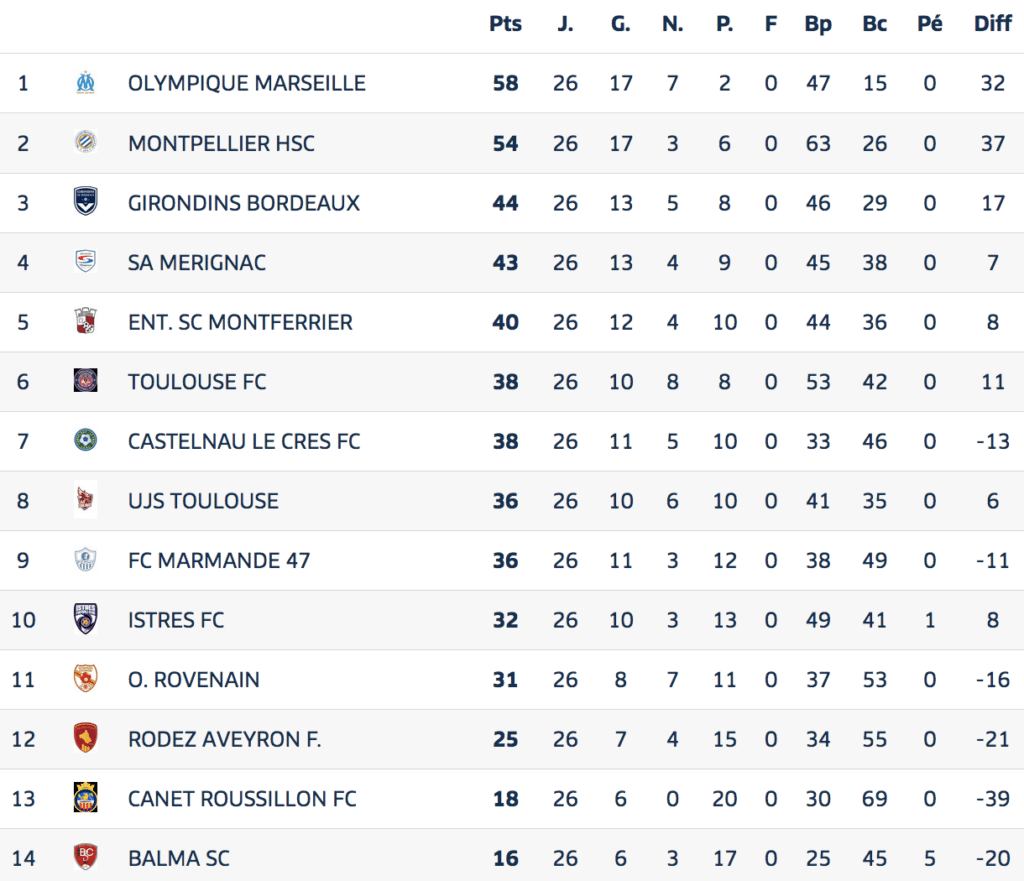Click the Pé column header

click(930, 24)
